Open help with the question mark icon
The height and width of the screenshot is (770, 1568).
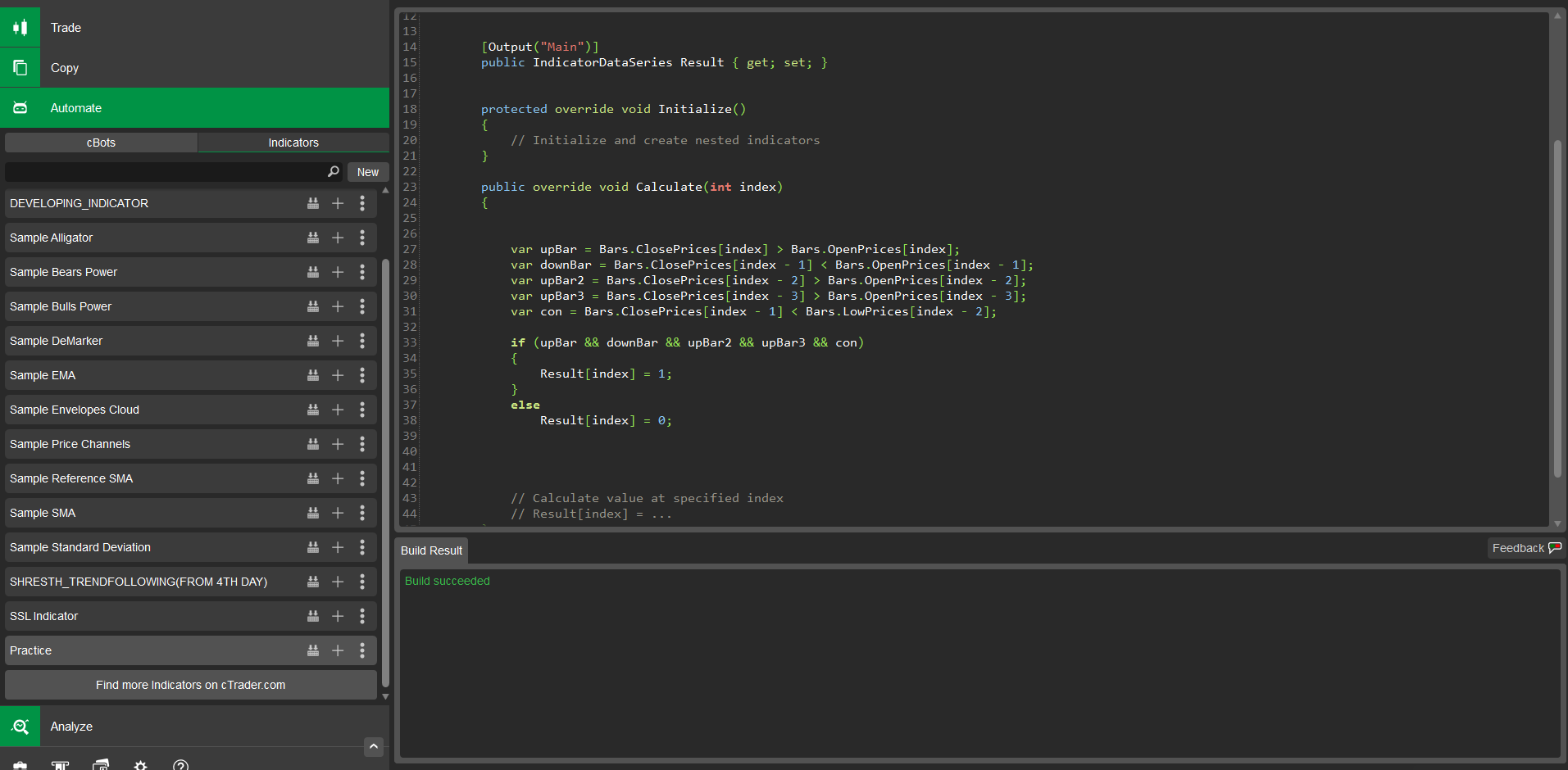click(x=181, y=765)
